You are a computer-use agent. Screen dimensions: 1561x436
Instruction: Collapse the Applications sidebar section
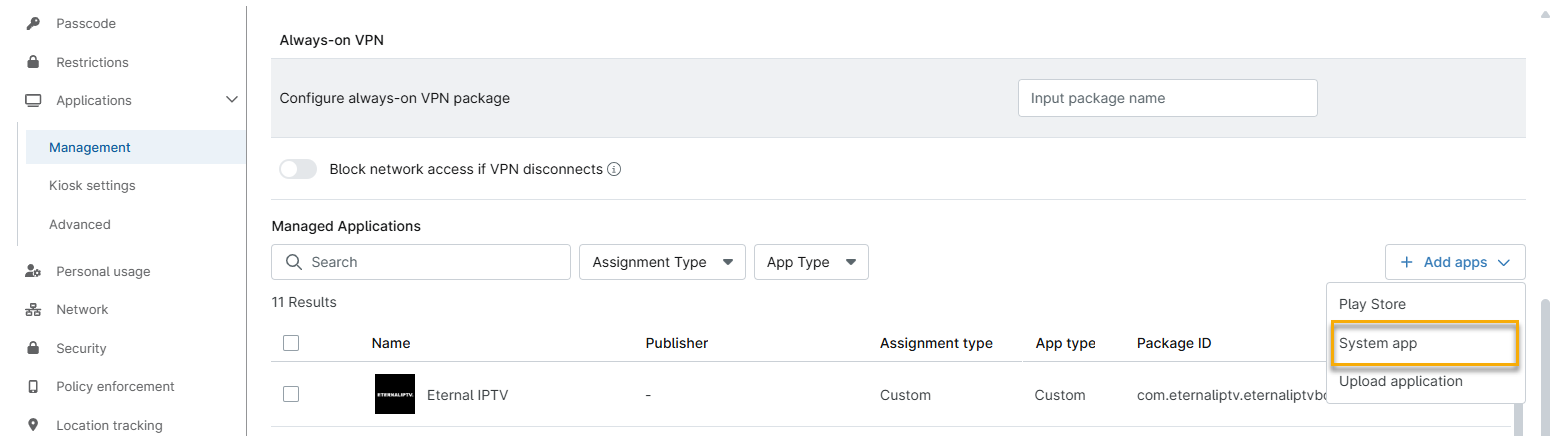tap(232, 100)
